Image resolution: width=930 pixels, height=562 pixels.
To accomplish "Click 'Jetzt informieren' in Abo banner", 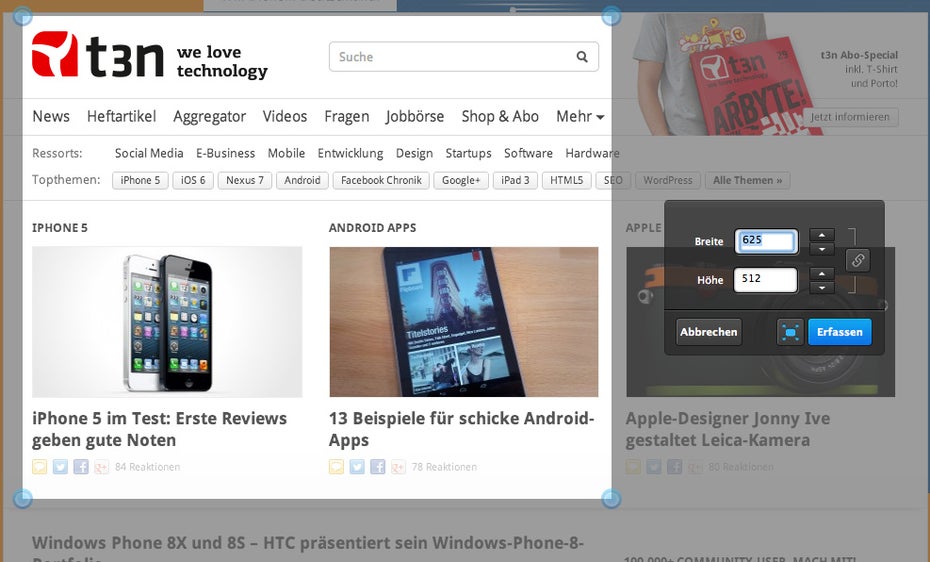I will coord(851,117).
